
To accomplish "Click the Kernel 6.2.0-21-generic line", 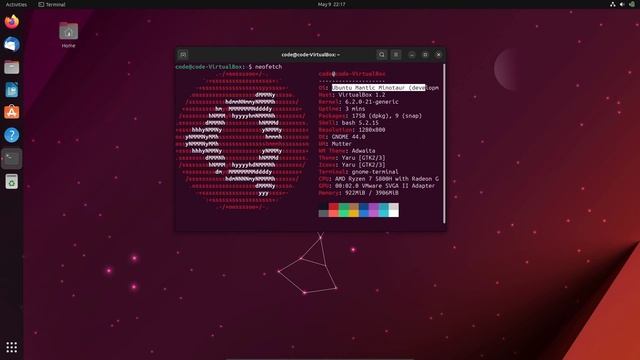I will (x=359, y=102).
